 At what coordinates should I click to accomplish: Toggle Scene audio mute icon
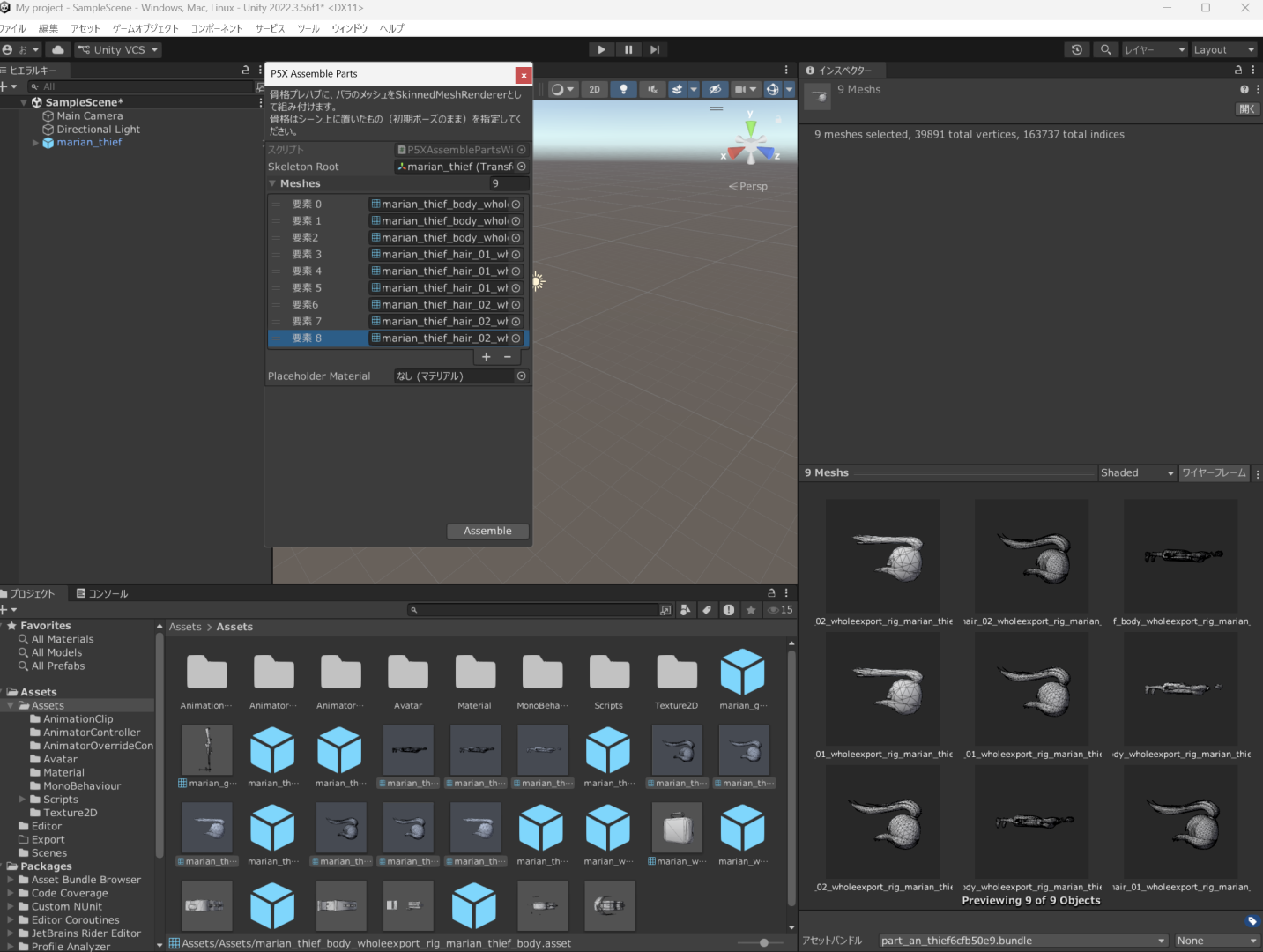(x=652, y=89)
